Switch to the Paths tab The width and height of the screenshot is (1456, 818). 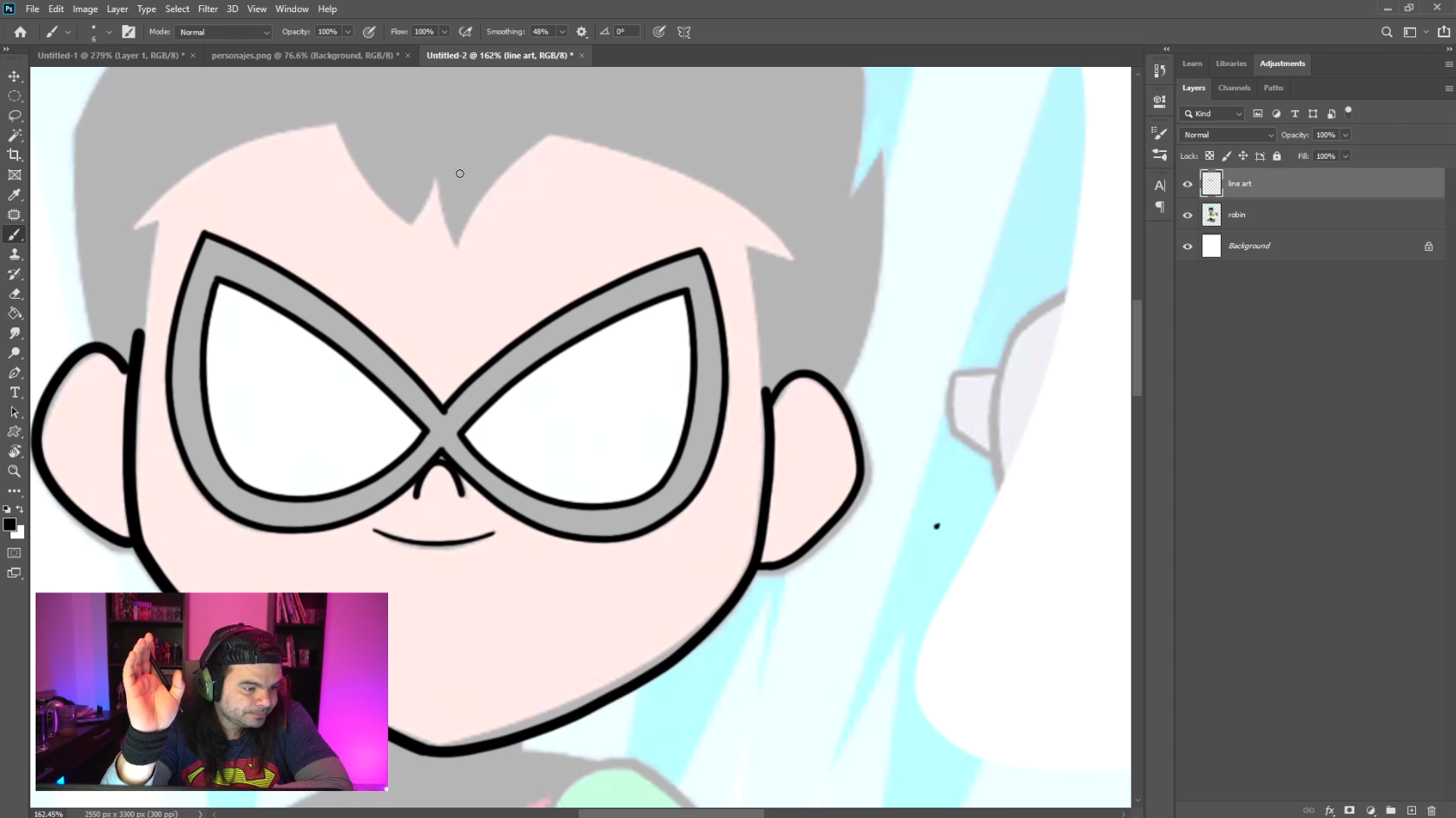point(1273,88)
